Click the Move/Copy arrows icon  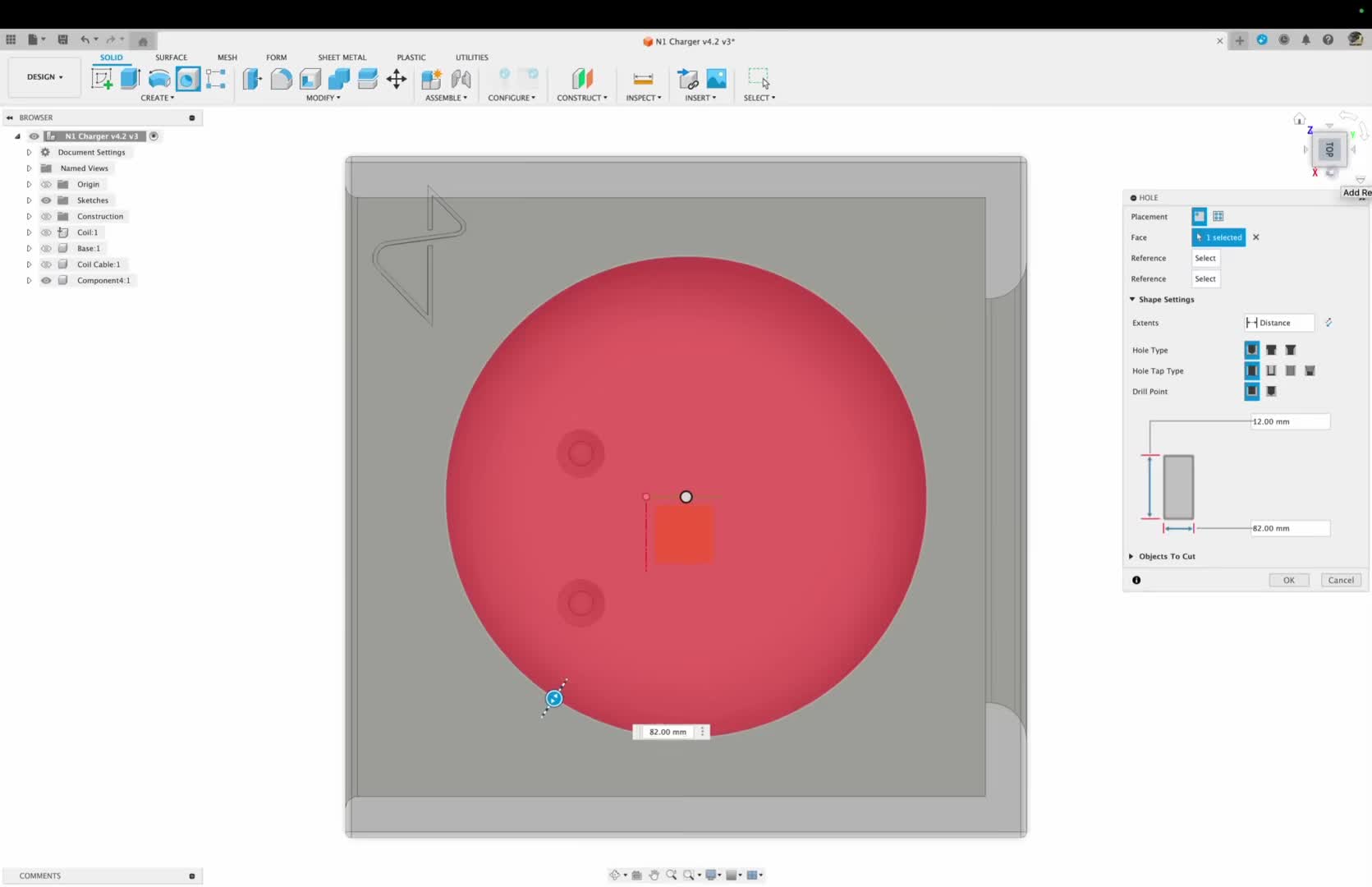click(397, 79)
